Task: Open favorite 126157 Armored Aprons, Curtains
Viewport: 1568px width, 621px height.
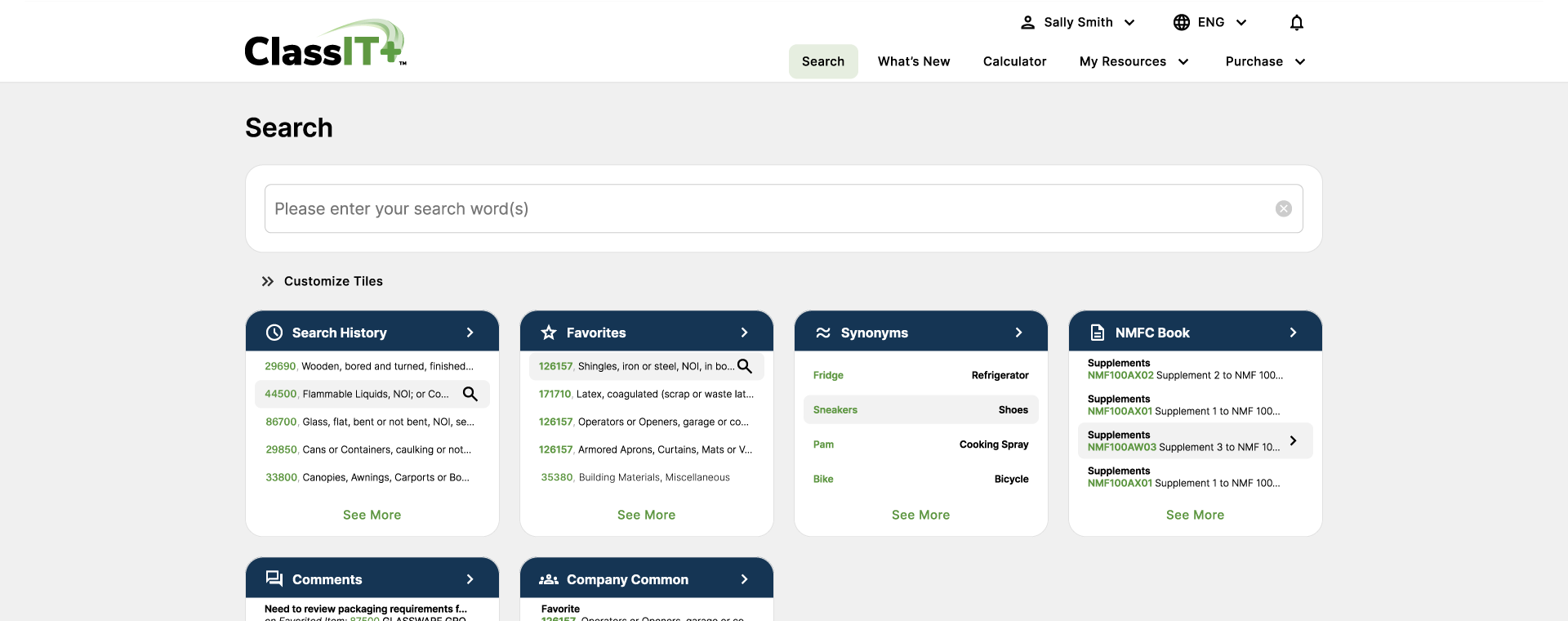Action: click(x=647, y=449)
